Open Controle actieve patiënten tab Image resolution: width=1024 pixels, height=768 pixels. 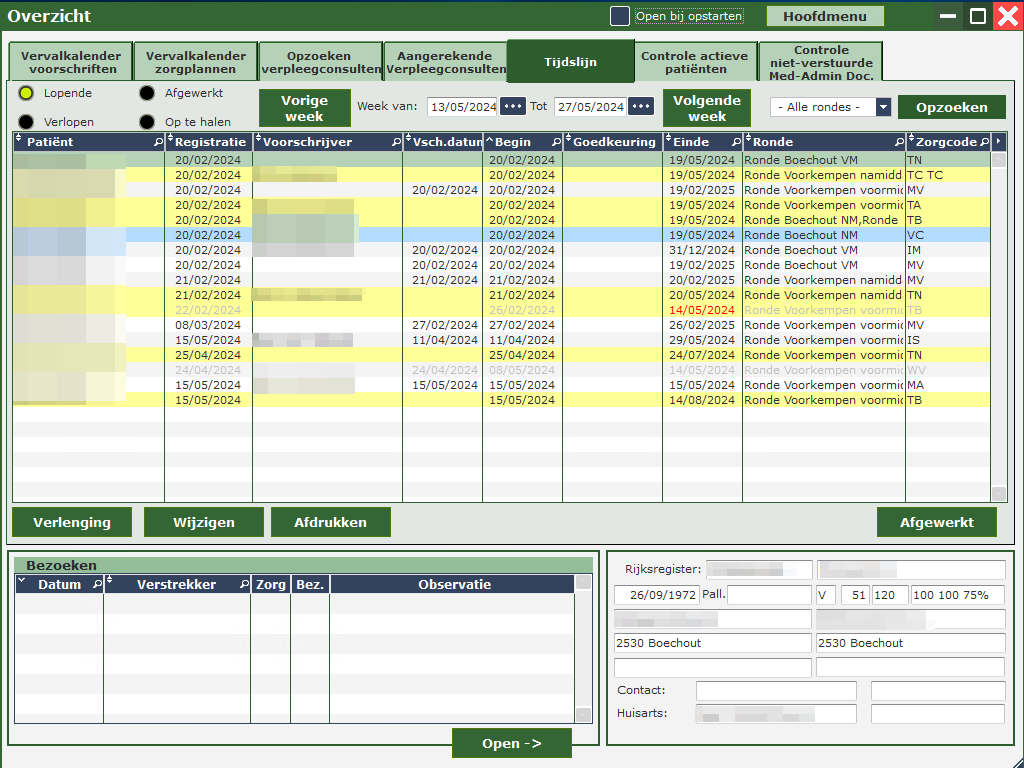click(x=694, y=62)
